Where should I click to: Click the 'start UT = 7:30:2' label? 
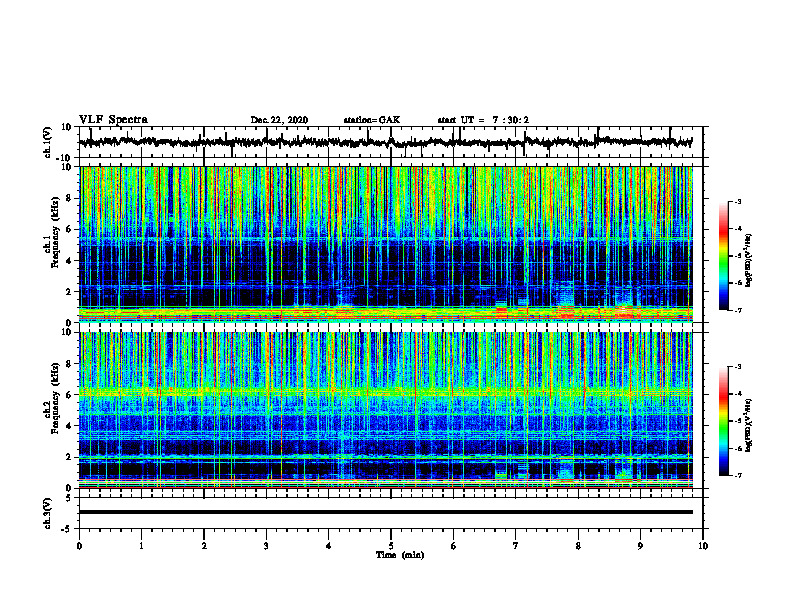pos(483,120)
